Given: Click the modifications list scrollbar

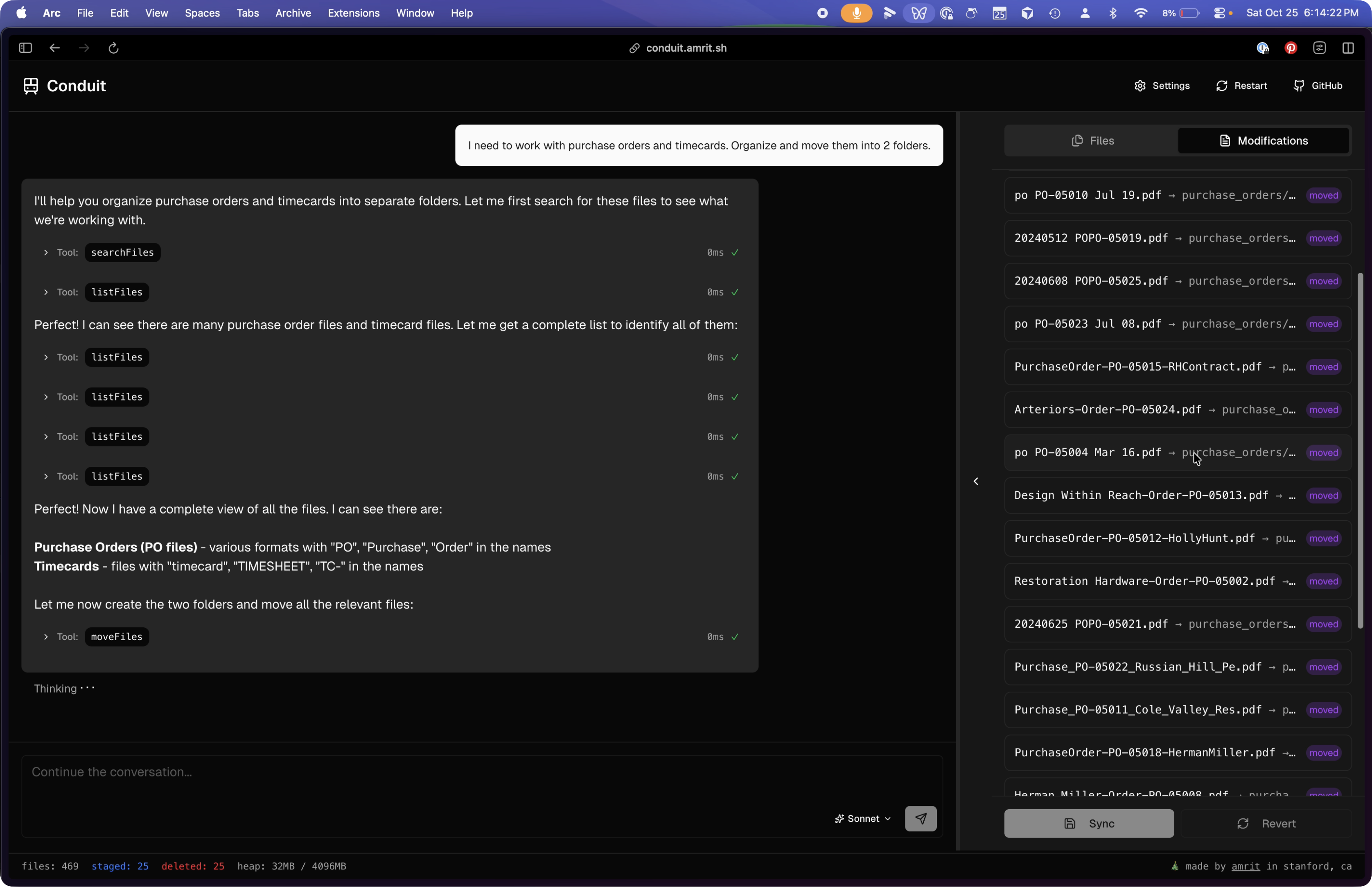Looking at the screenshot, I should (1360, 449).
